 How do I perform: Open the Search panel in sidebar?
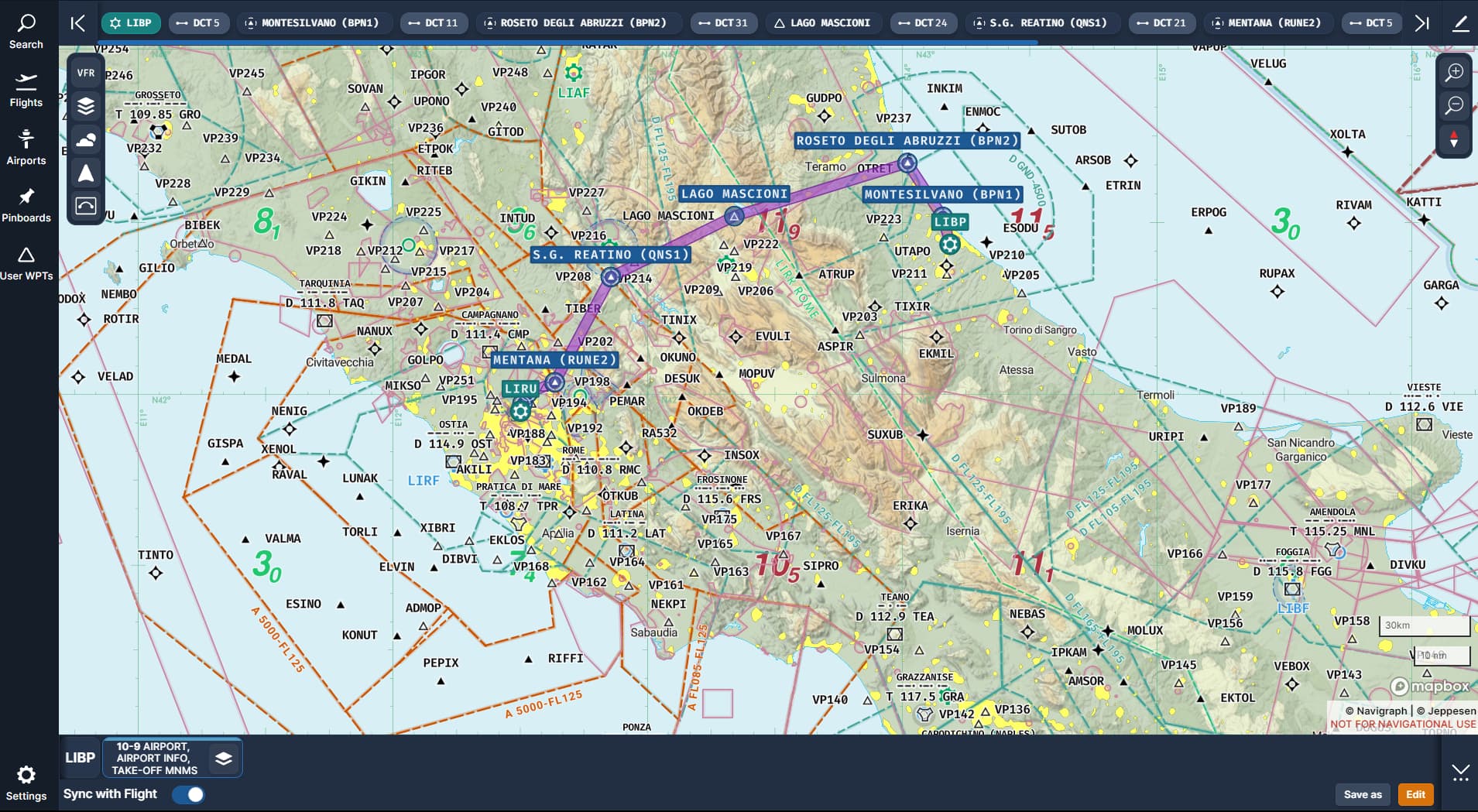[x=26, y=32]
